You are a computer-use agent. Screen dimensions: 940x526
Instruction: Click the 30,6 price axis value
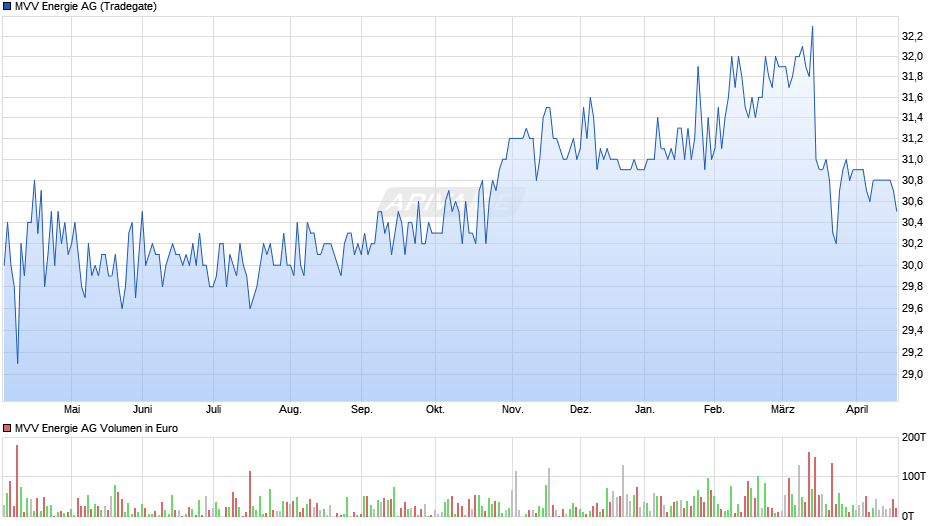pyautogui.click(x=912, y=202)
